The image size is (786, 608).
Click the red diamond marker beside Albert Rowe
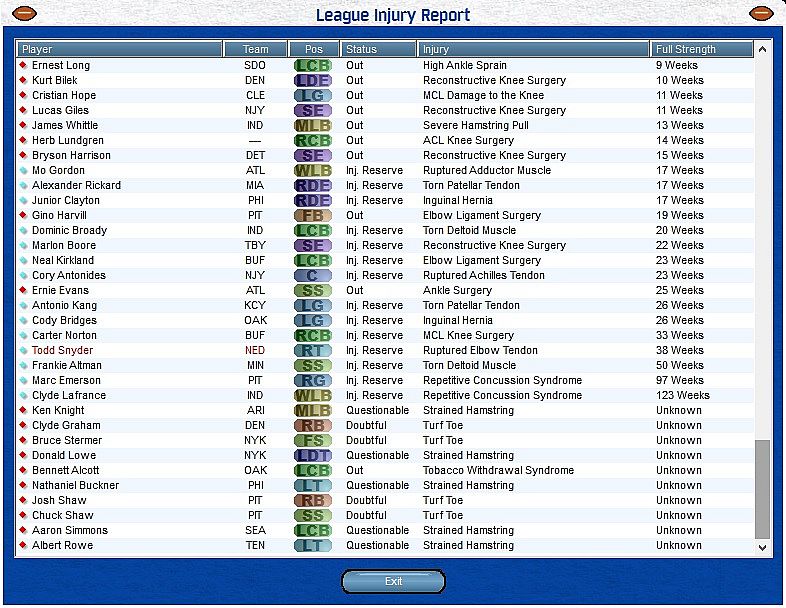point(23,545)
